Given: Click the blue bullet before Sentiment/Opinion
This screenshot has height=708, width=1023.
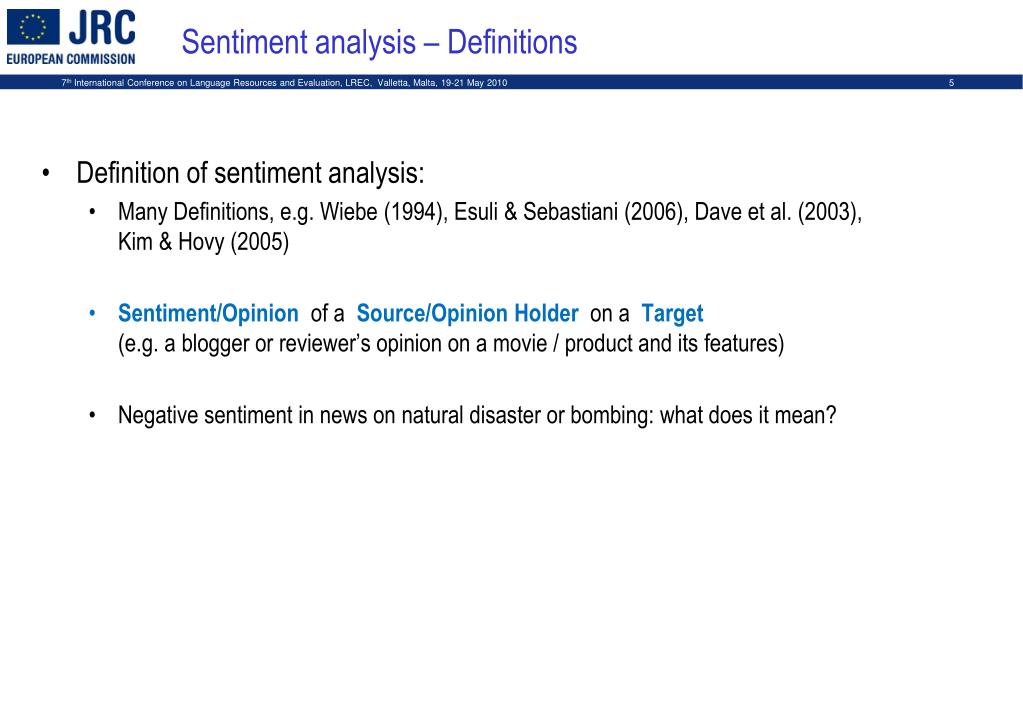Looking at the screenshot, I should 93,314.
